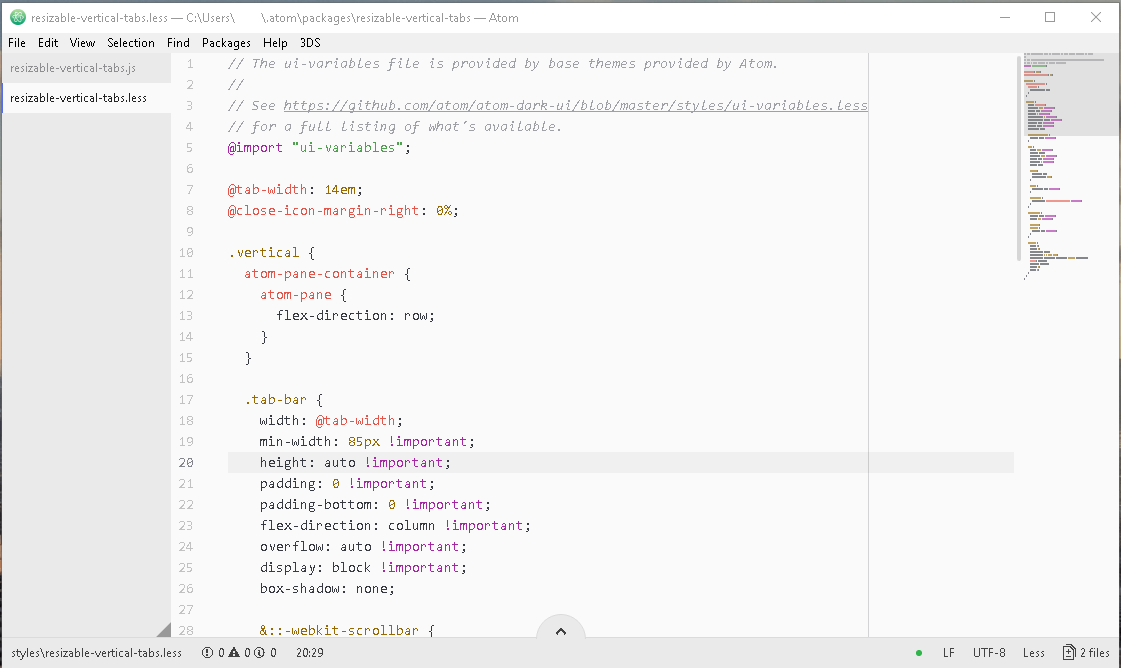Open the Packages menu

[x=226, y=42]
